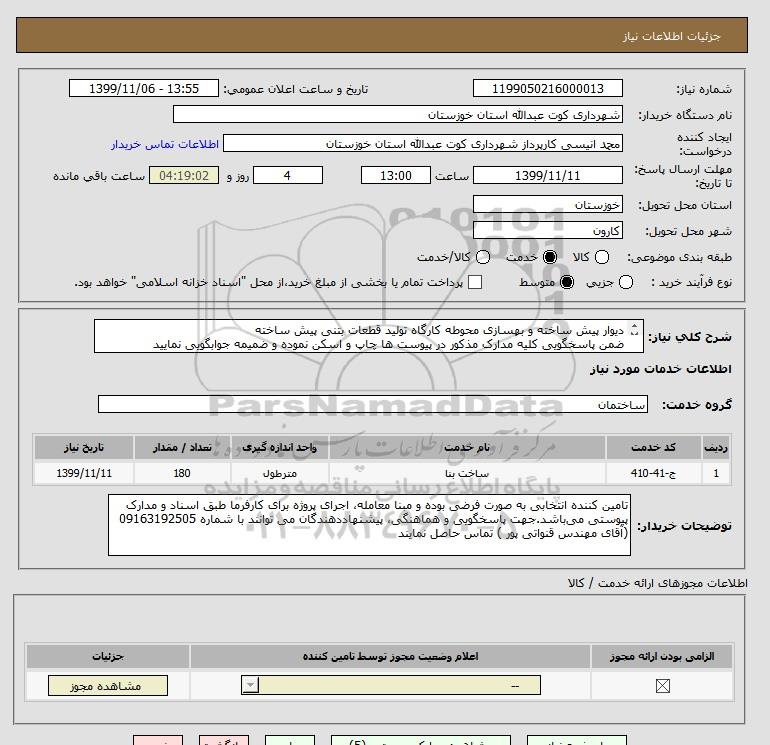The width and height of the screenshot is (770, 745).
Task: Click the ردیف column header
Action: point(716,447)
